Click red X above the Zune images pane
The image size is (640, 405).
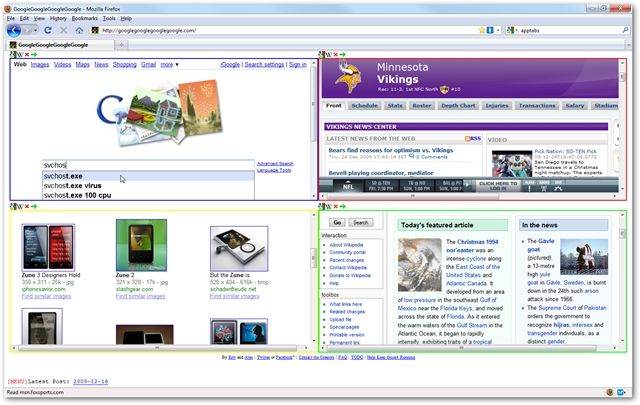coord(27,206)
